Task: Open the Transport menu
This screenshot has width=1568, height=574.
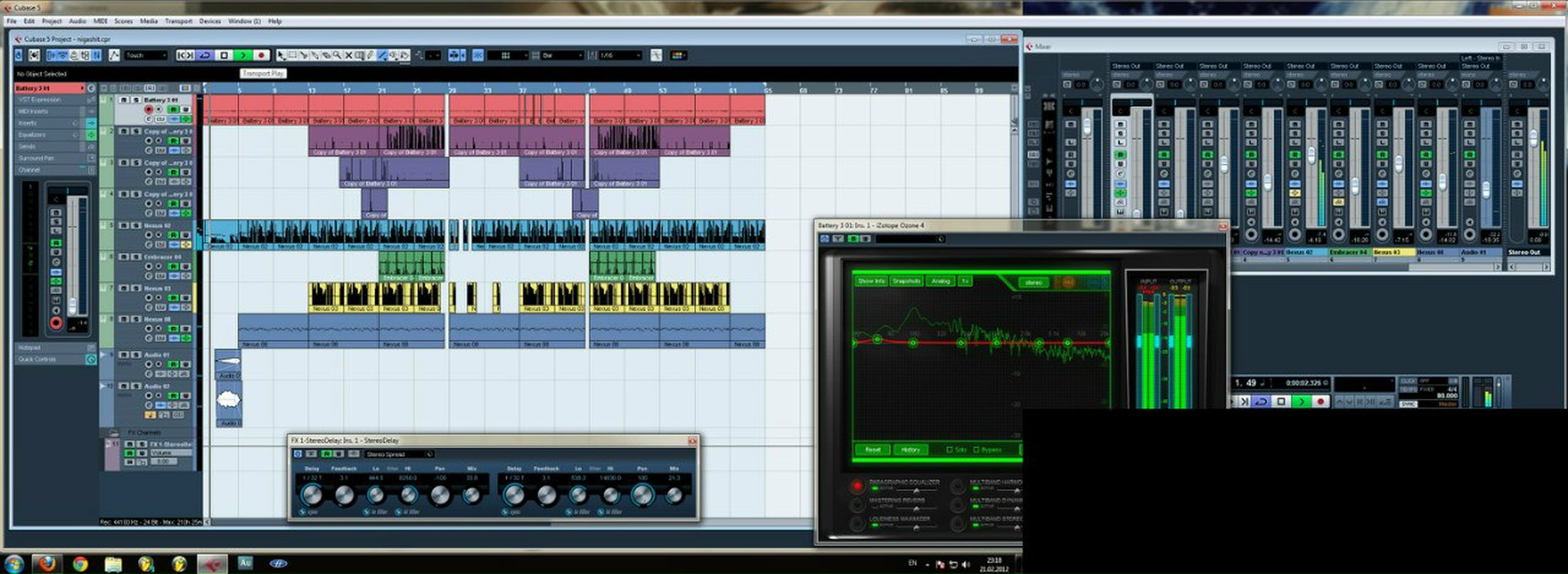Action: [x=178, y=21]
